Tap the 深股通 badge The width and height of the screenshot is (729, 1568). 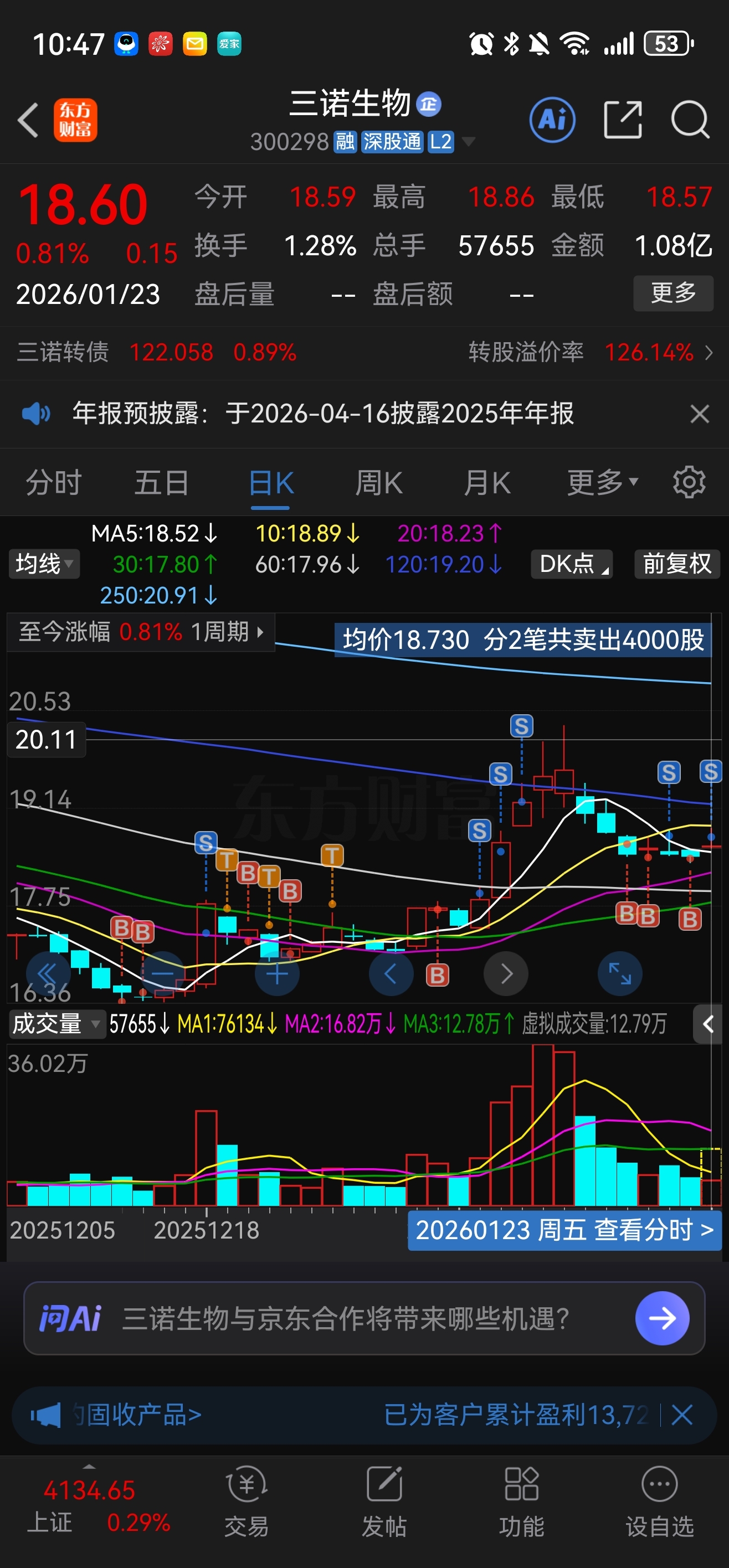(x=392, y=142)
